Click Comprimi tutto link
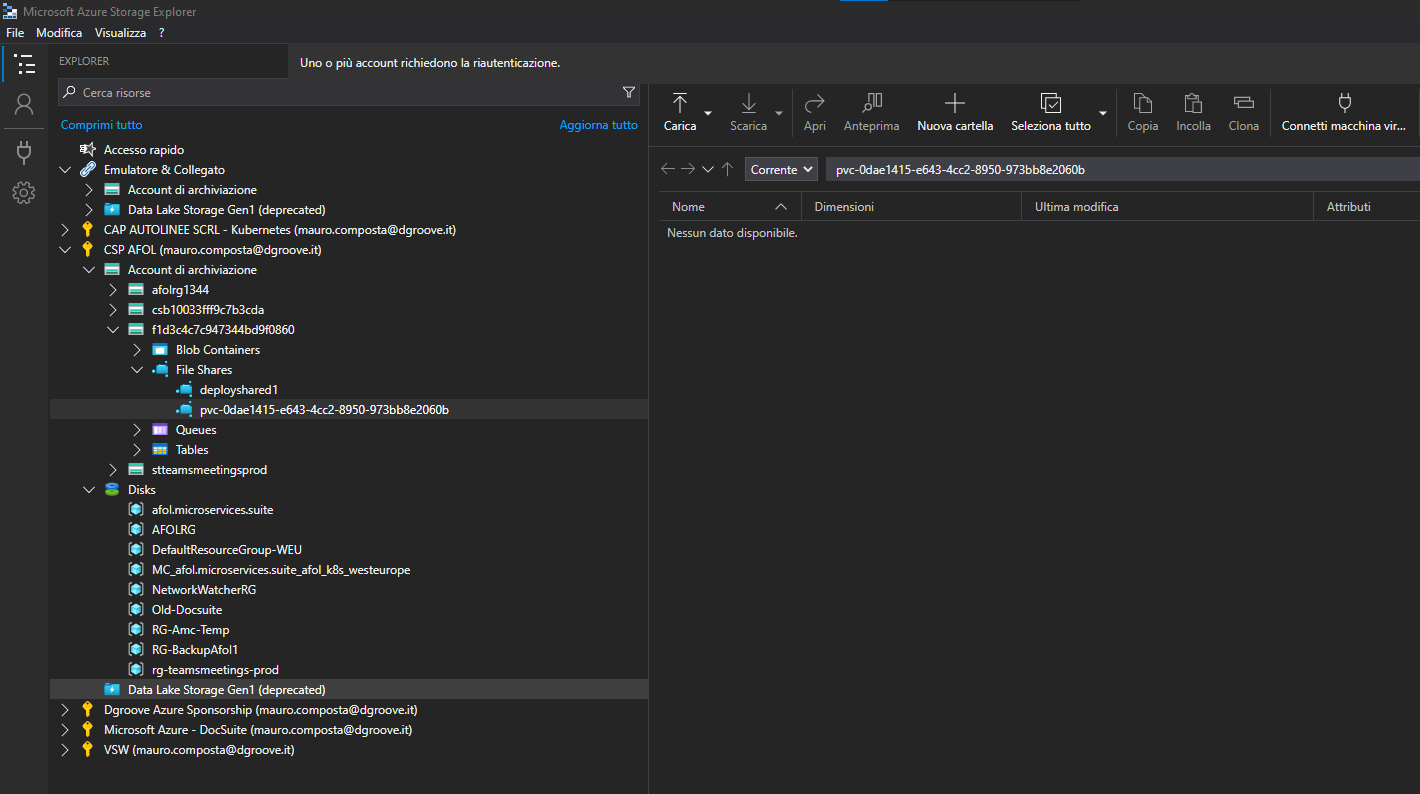 tap(102, 125)
